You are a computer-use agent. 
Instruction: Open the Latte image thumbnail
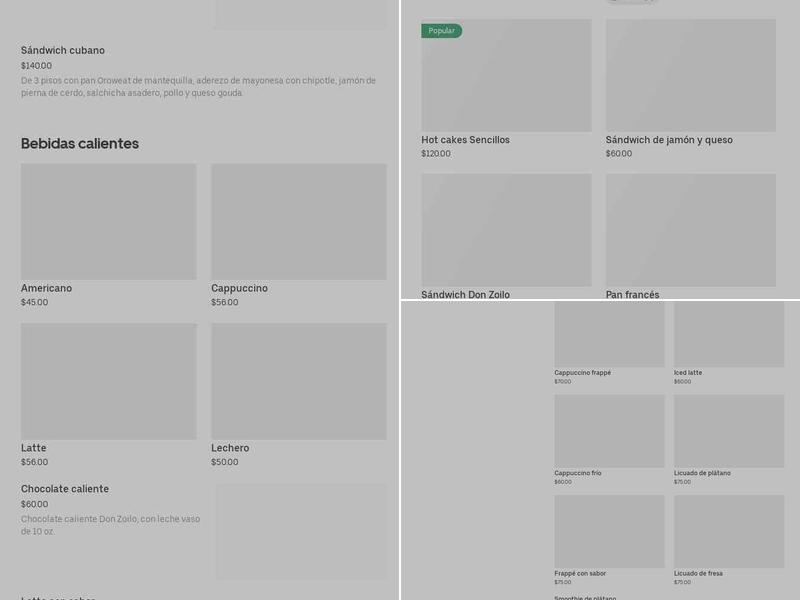click(108, 381)
